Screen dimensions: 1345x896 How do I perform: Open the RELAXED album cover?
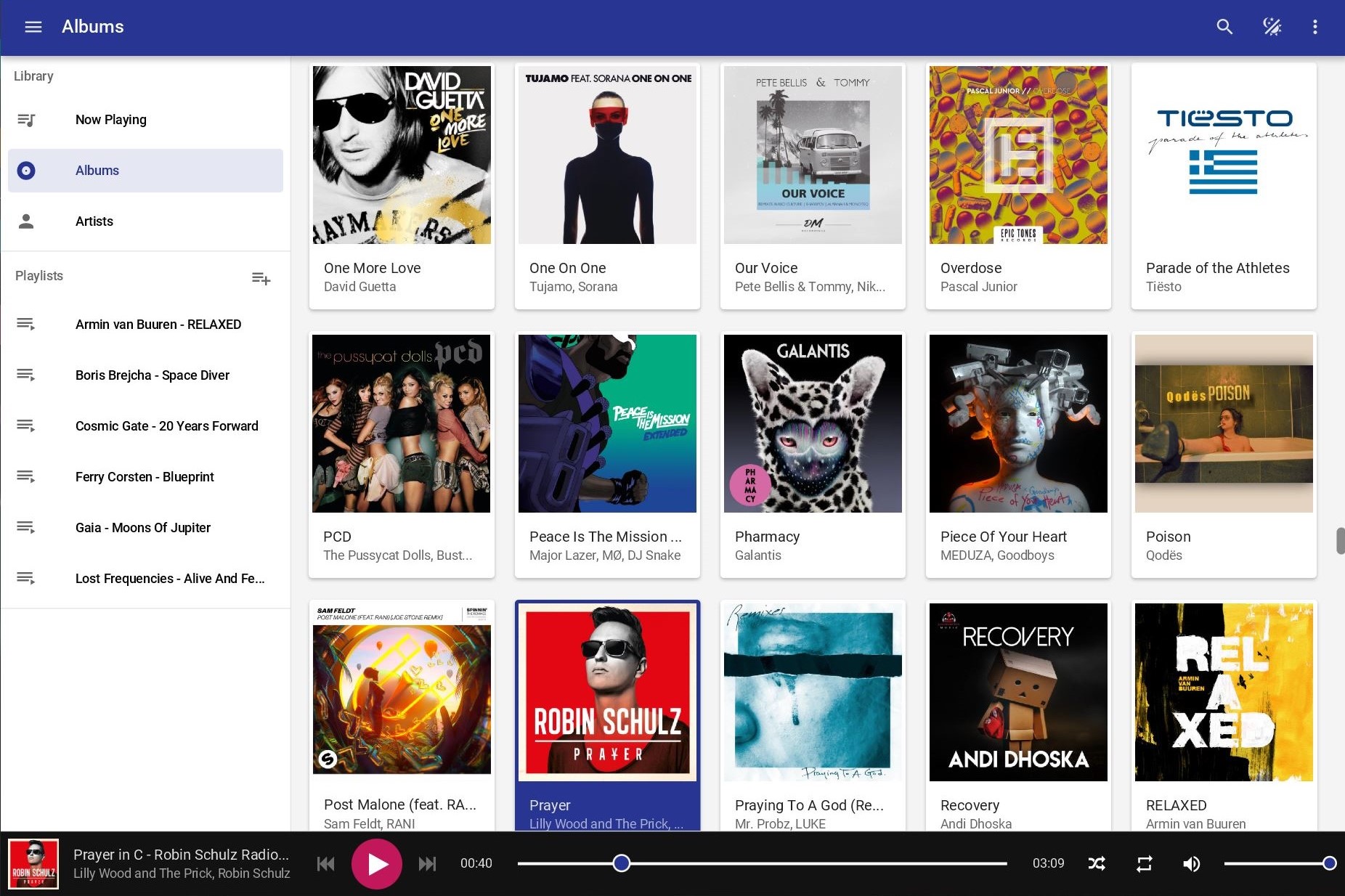[1224, 692]
